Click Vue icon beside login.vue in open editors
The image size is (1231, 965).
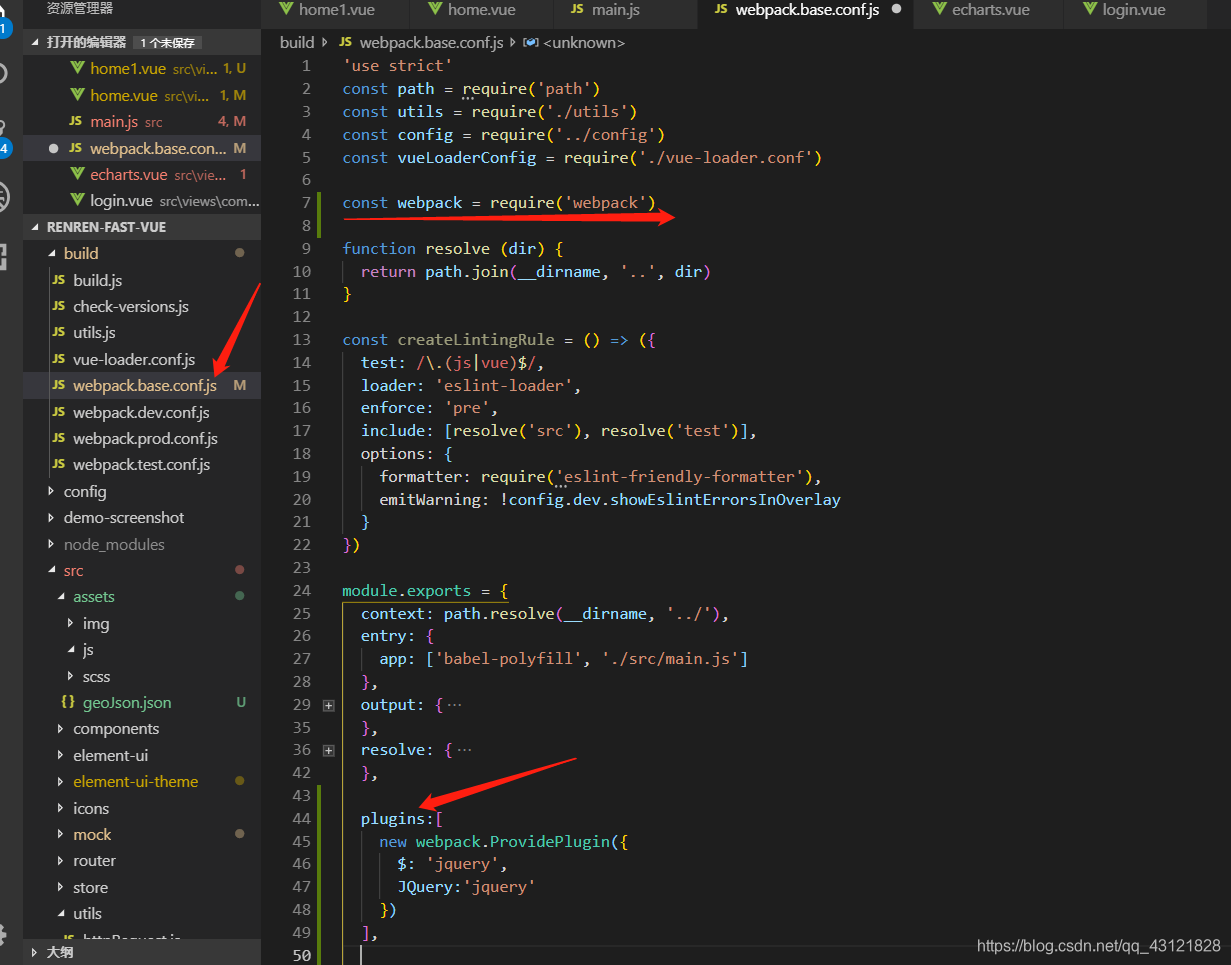pos(78,200)
